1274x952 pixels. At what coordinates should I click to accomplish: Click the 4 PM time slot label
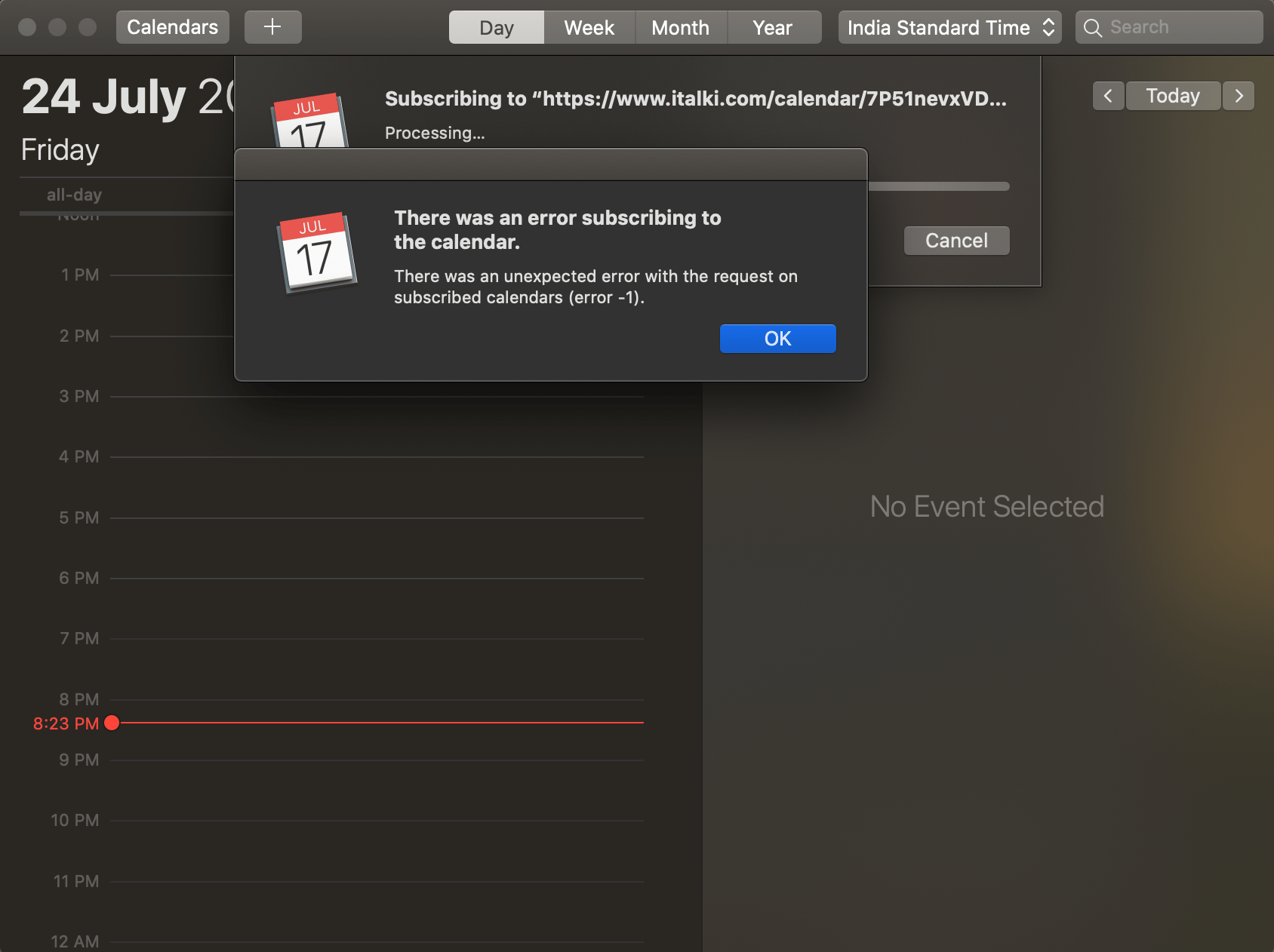(79, 456)
